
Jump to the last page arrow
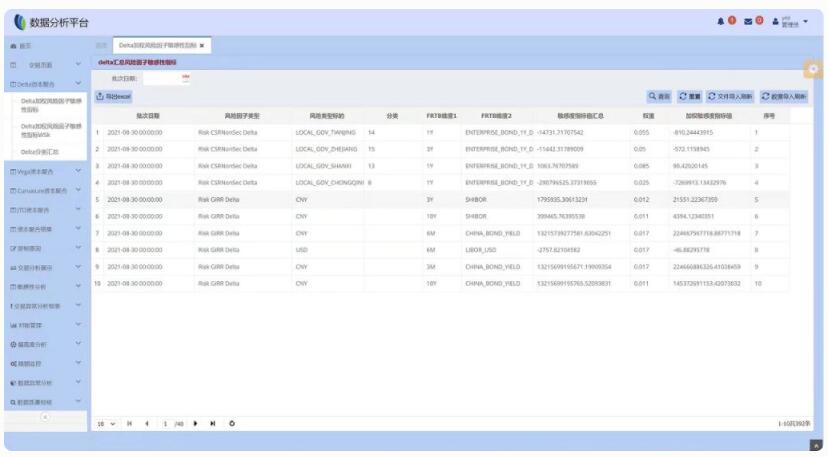click(213, 423)
